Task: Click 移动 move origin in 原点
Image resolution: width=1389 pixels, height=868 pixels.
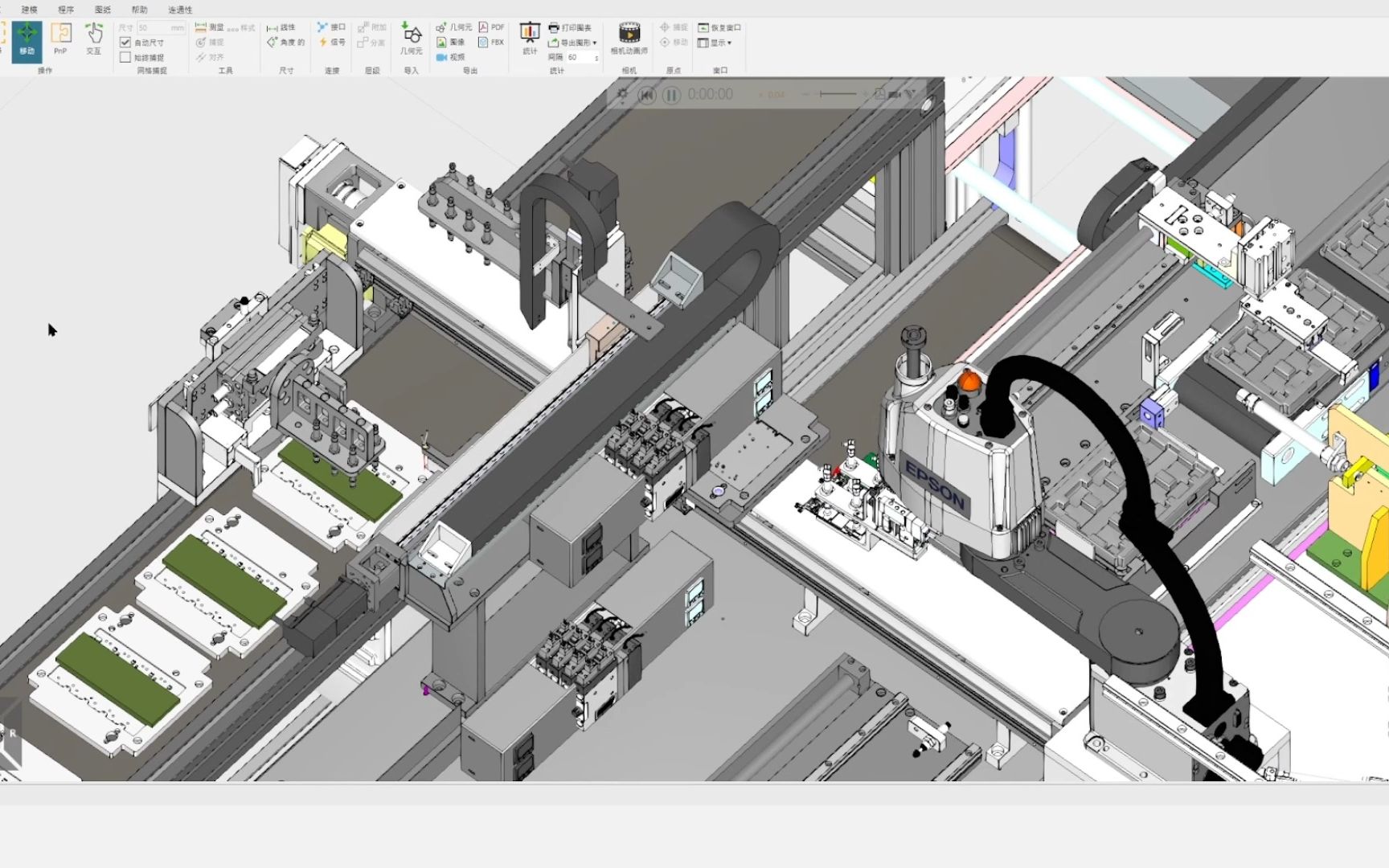Action: coord(674,43)
